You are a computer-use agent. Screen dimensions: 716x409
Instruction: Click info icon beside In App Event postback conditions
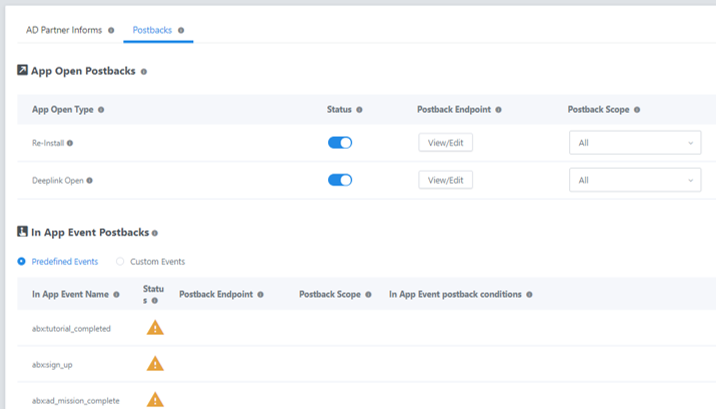click(529, 295)
